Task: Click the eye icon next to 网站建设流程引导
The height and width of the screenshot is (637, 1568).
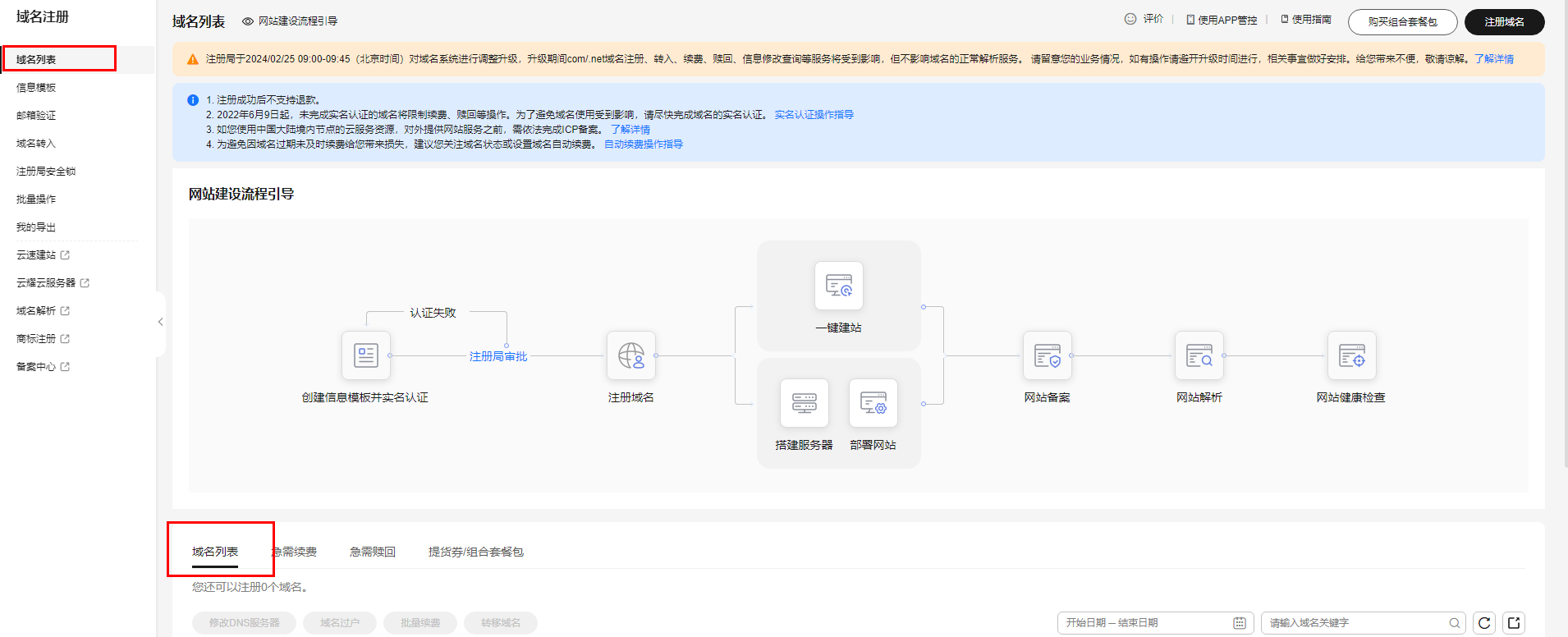Action: click(247, 21)
